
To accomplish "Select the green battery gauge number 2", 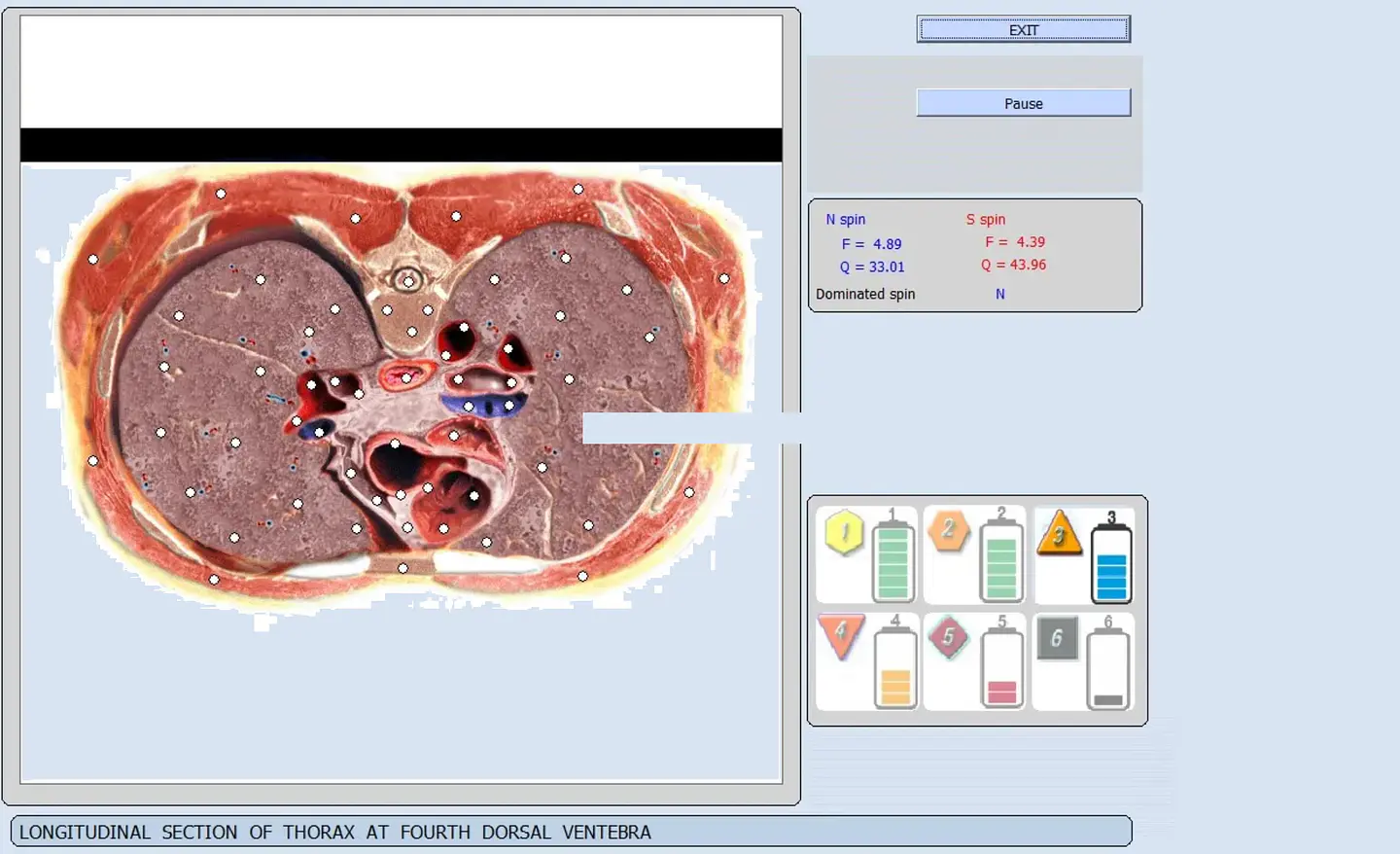I will pos(1001,561).
